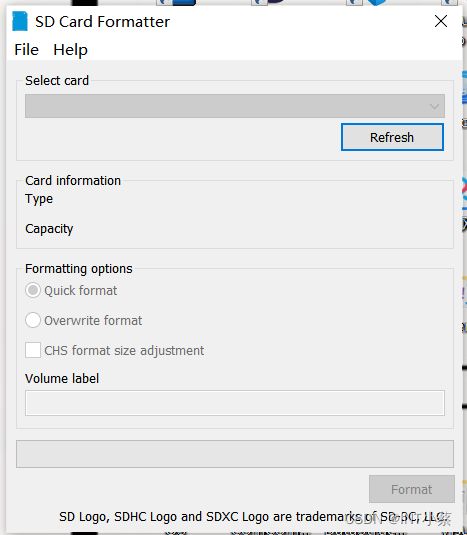Focus the Volume label text field
This screenshot has width=467, height=535.
click(235, 403)
